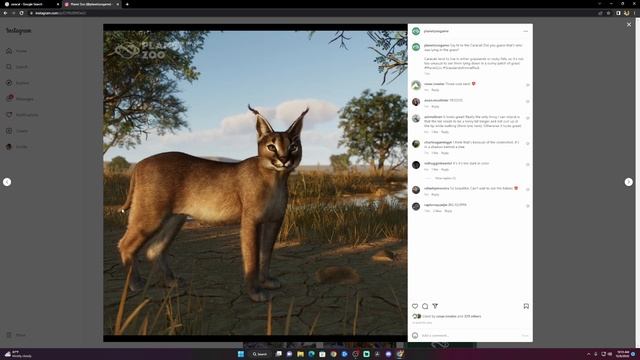Open the taskbar clock and date
This screenshot has height=360, width=640.
pyautogui.click(x=622, y=354)
